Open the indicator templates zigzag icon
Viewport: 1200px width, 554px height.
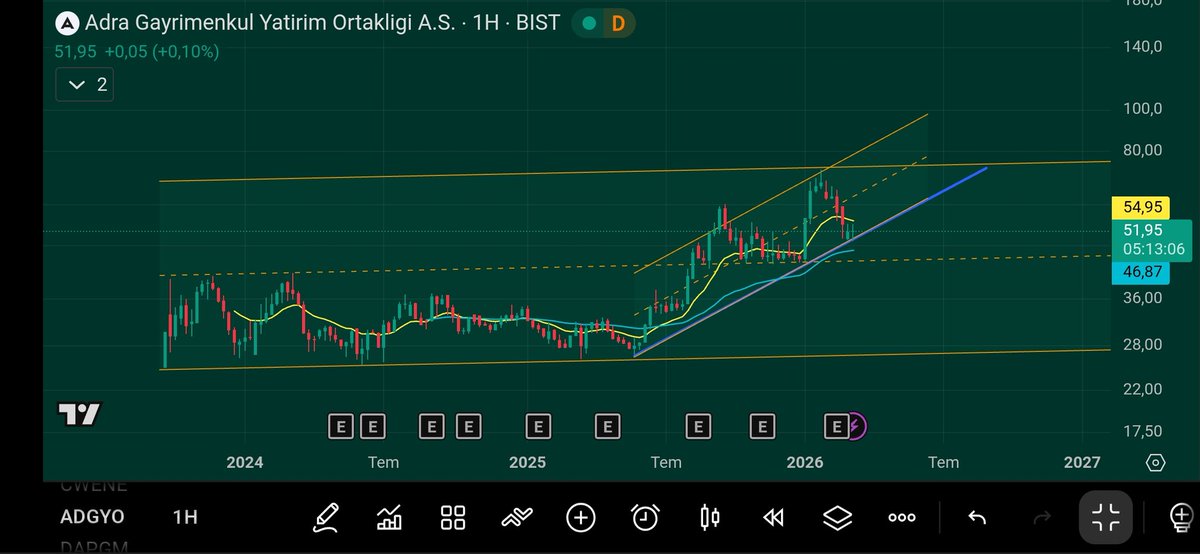click(517, 517)
